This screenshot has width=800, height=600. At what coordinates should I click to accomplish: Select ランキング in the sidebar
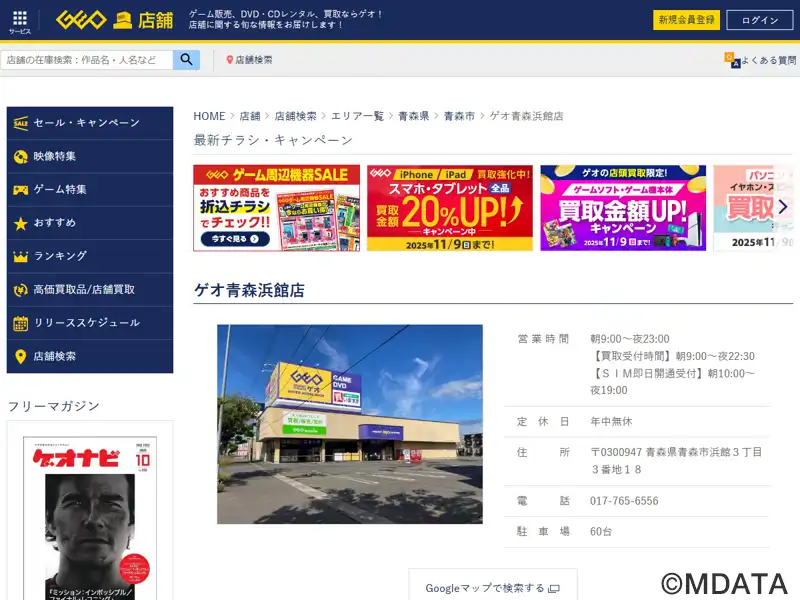tap(90, 256)
